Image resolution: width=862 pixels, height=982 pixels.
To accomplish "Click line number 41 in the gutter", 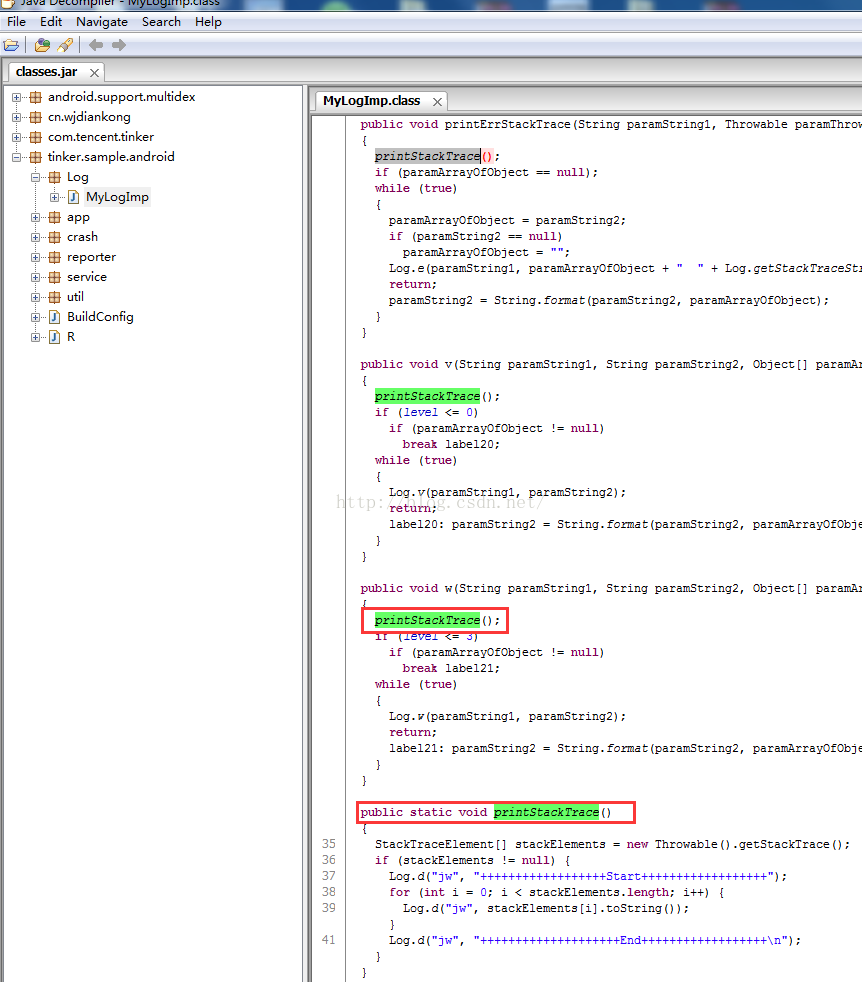I will tap(329, 940).
